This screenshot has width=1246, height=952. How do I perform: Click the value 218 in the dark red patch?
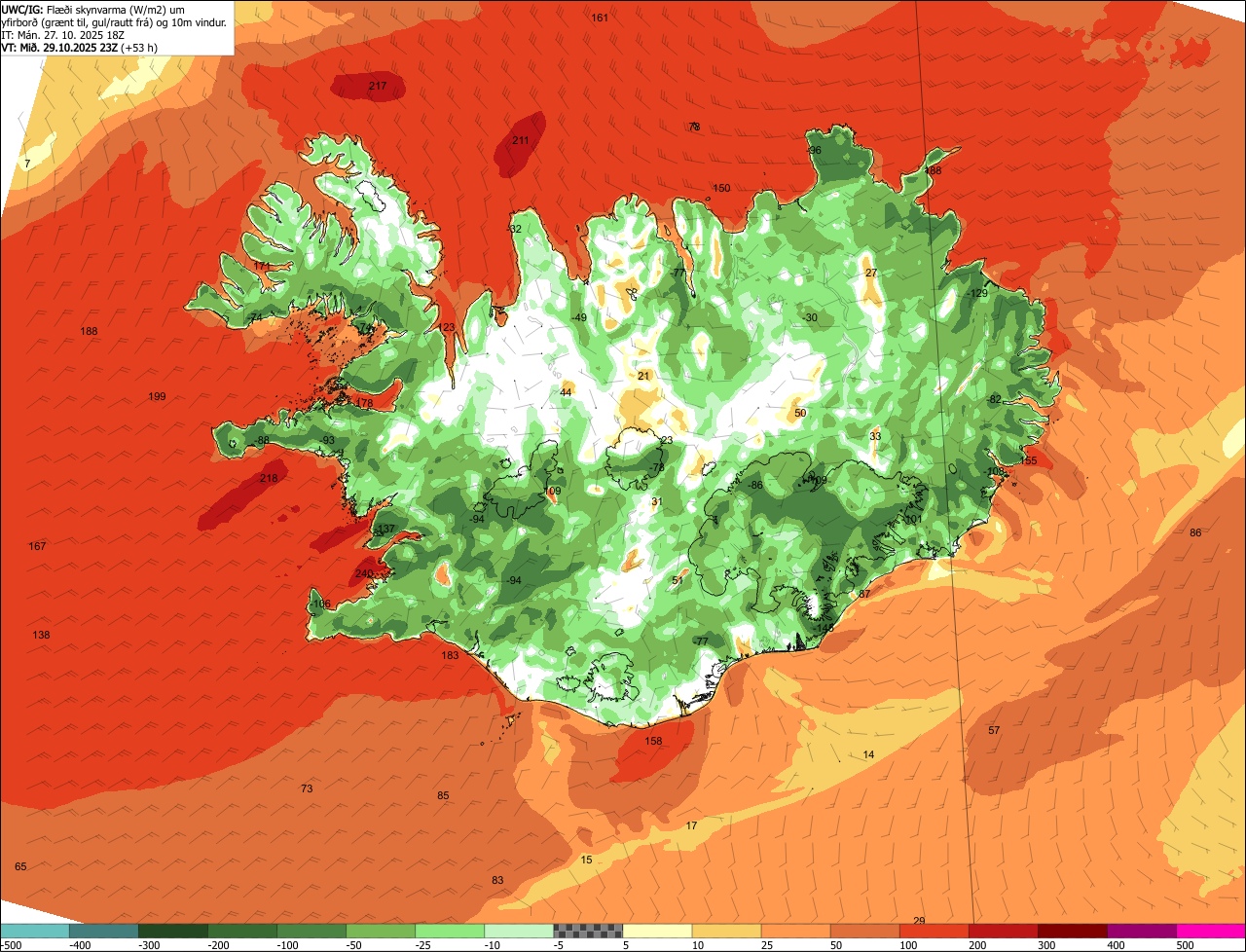[269, 478]
